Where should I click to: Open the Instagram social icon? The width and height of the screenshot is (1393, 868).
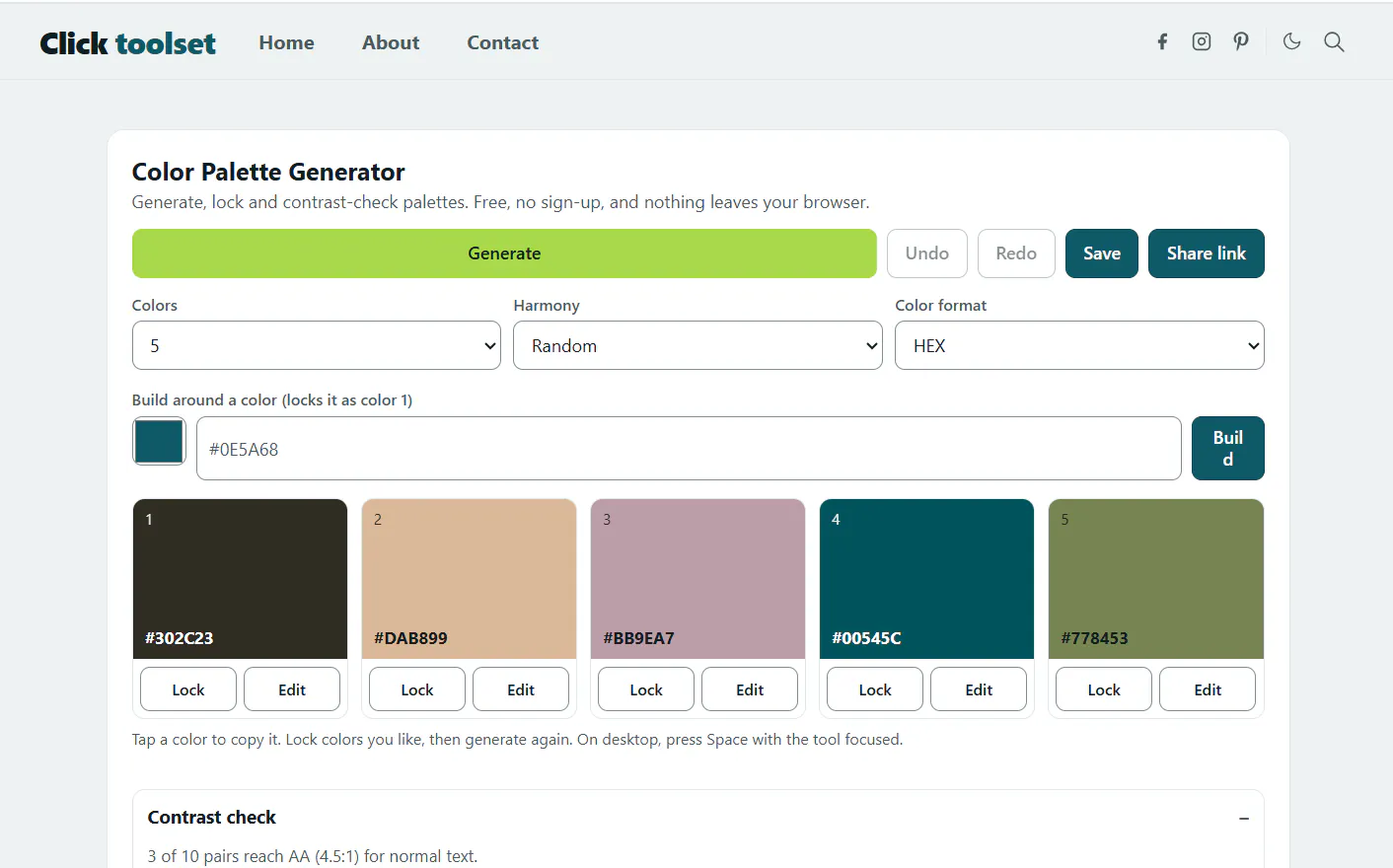(x=1202, y=41)
